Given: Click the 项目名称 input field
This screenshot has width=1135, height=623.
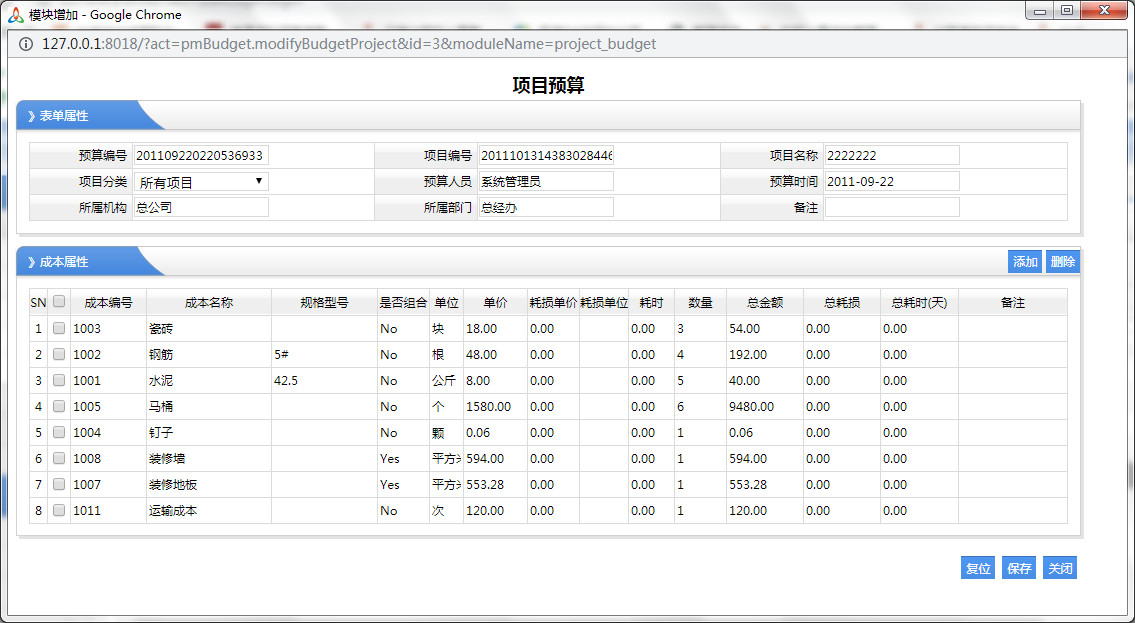Looking at the screenshot, I should [892, 155].
